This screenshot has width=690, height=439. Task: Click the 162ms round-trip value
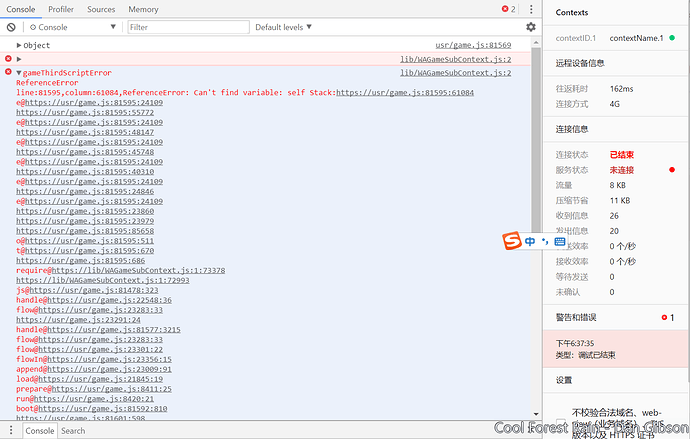click(x=621, y=88)
